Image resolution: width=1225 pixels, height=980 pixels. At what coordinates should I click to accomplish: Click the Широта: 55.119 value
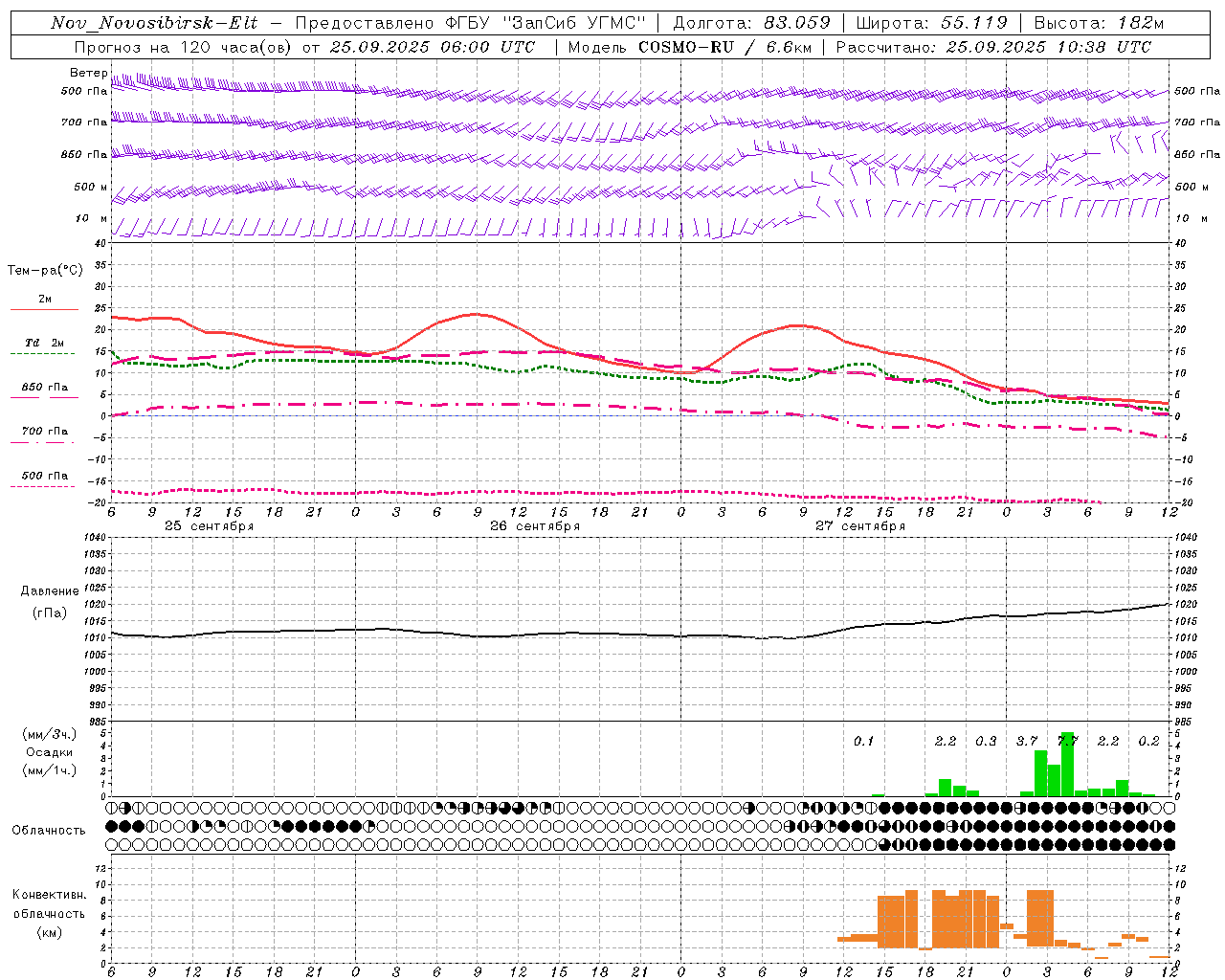coord(931,23)
